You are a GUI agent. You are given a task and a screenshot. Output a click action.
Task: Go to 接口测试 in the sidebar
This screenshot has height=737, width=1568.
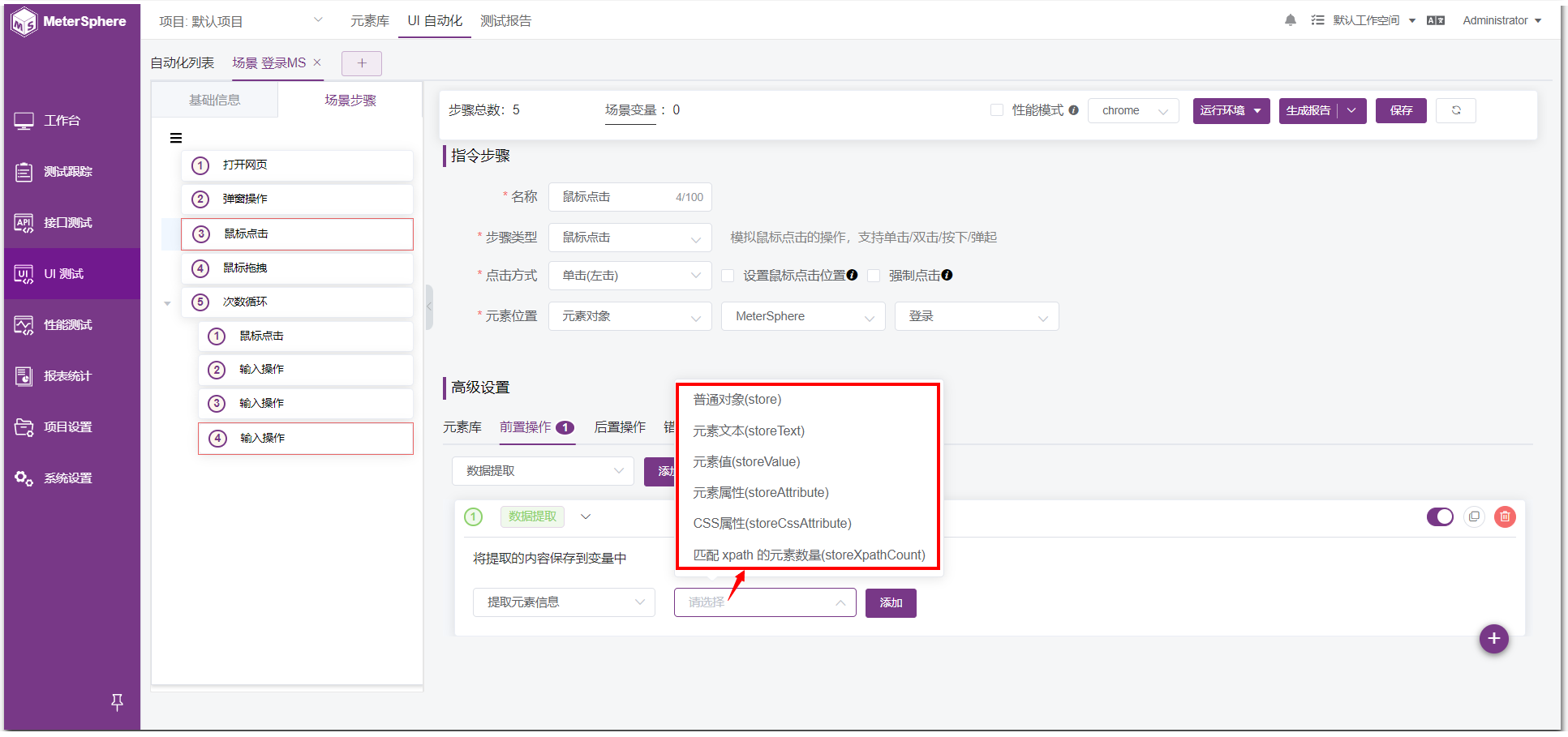point(72,223)
